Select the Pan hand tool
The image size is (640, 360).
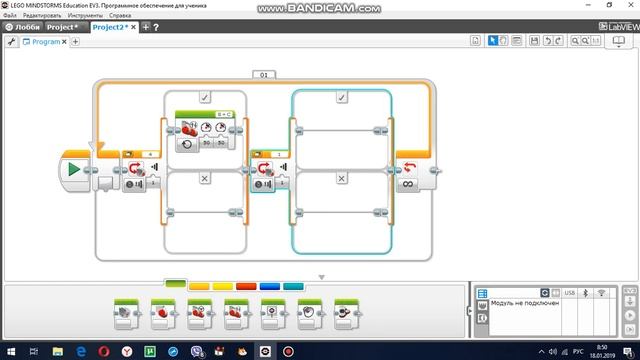(503, 40)
